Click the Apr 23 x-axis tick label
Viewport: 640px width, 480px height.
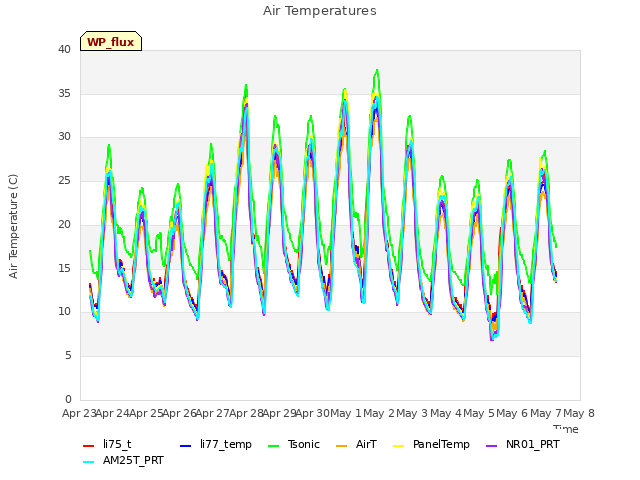point(79,413)
